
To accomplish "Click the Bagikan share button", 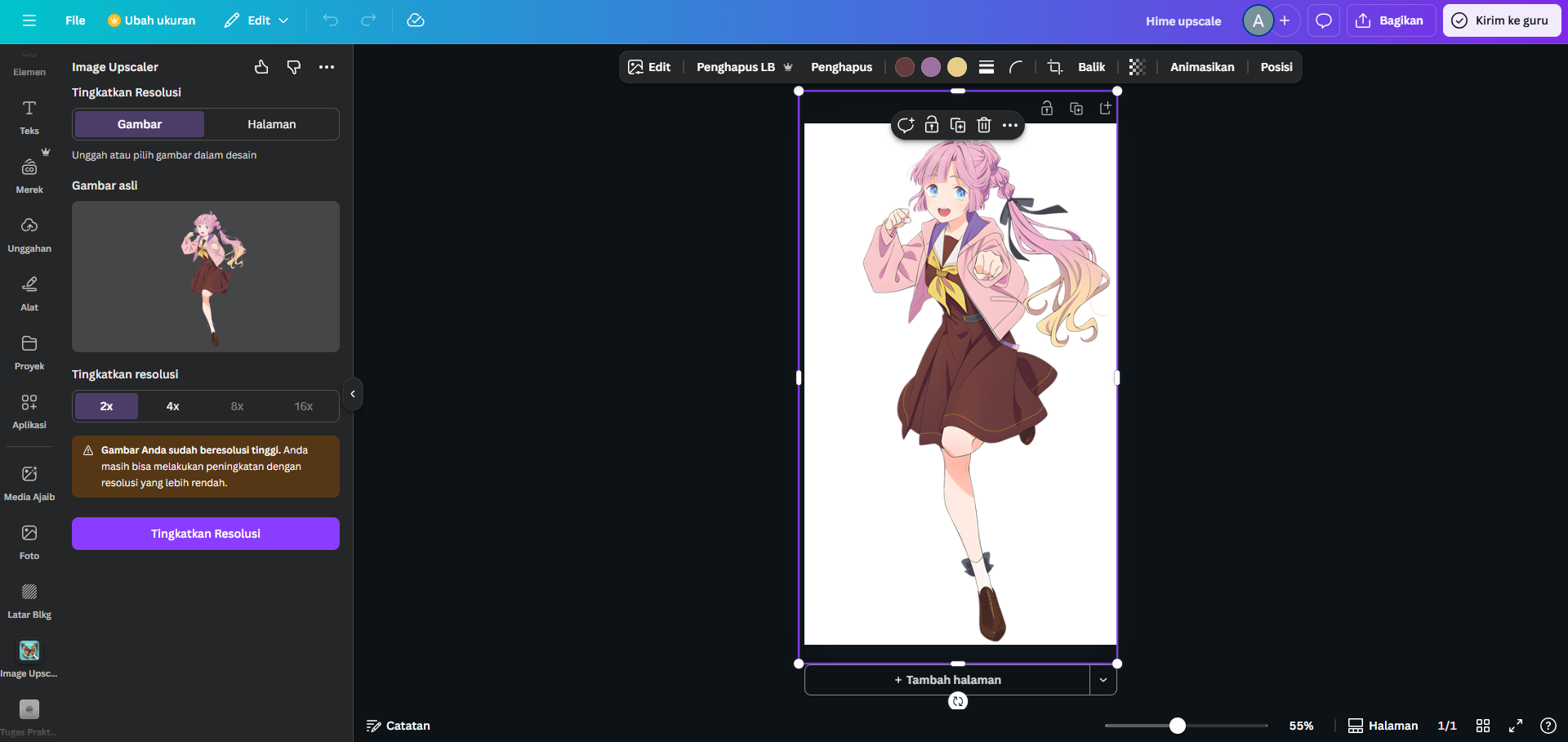I will click(x=1391, y=20).
